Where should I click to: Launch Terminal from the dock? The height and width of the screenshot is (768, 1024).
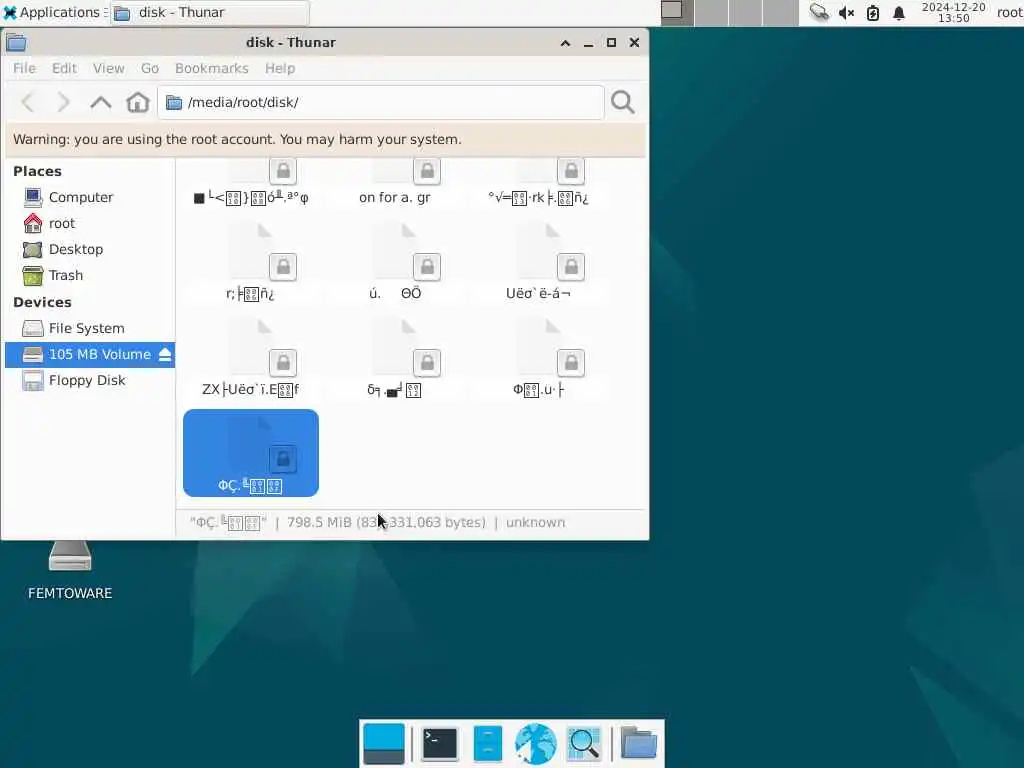[x=440, y=744]
